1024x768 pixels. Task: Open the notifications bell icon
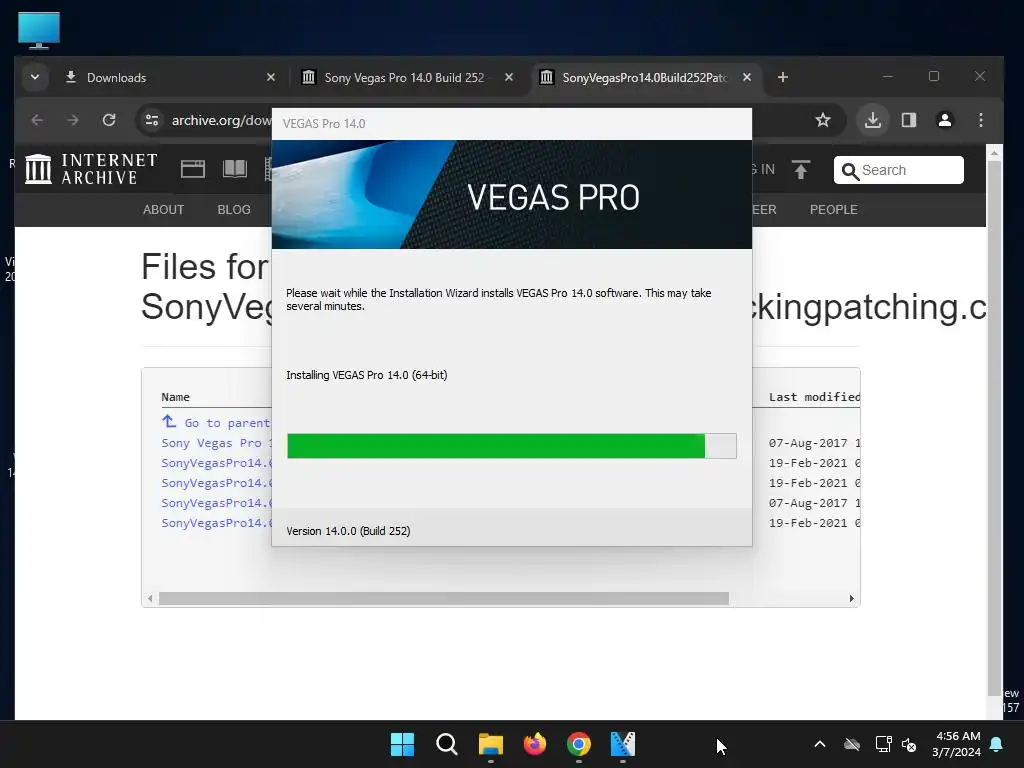tap(996, 744)
